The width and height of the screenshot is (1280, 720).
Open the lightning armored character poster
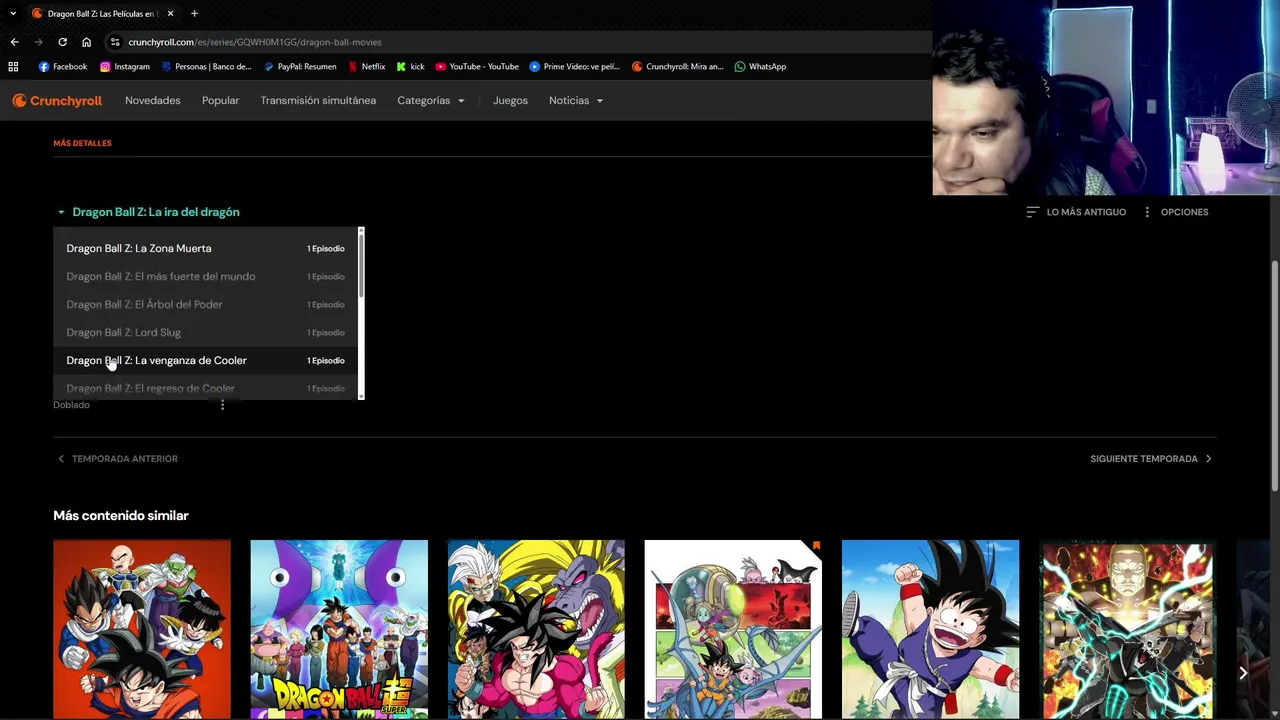[x=1128, y=629]
